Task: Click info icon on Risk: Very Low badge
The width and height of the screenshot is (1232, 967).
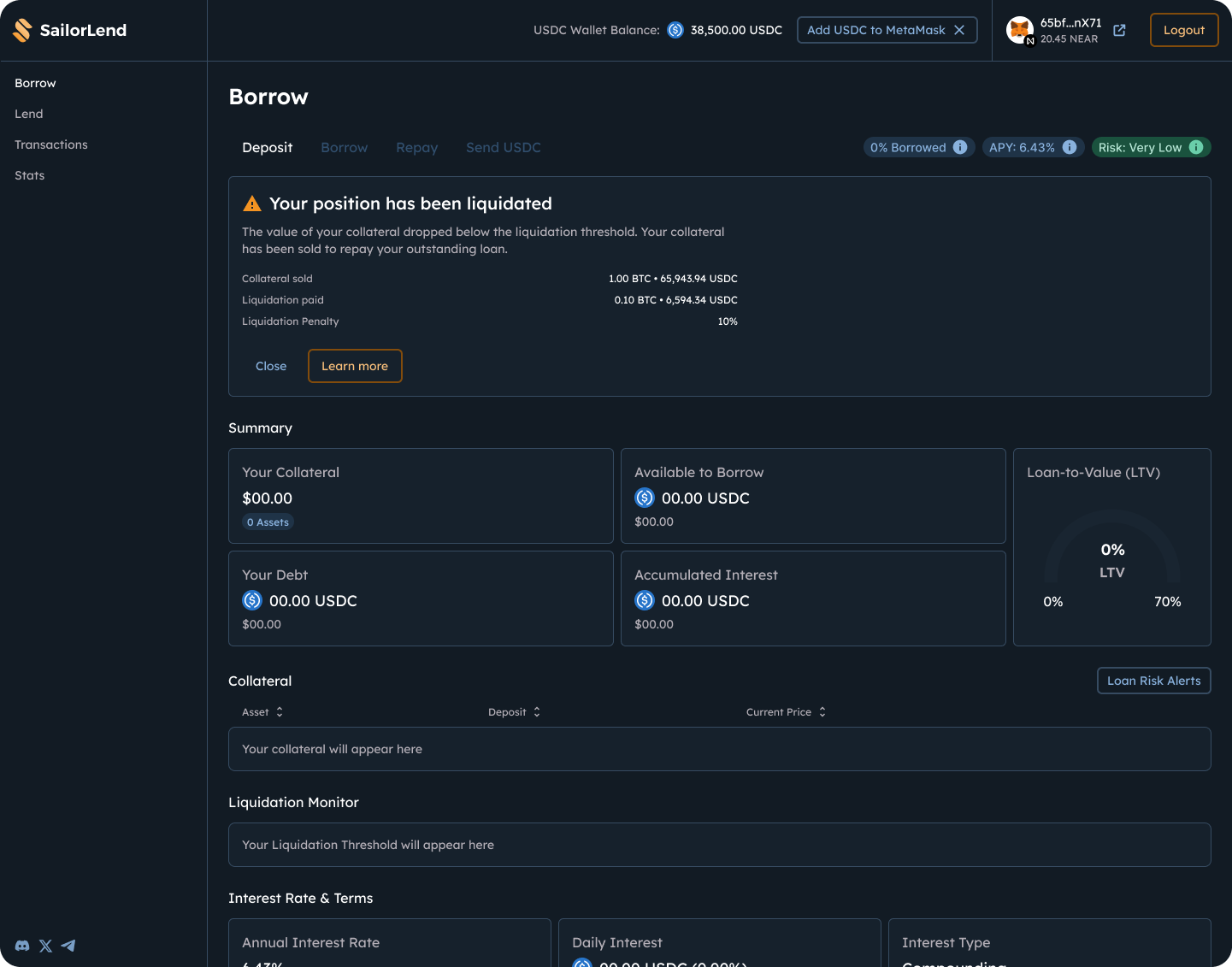Action: 1196,147
